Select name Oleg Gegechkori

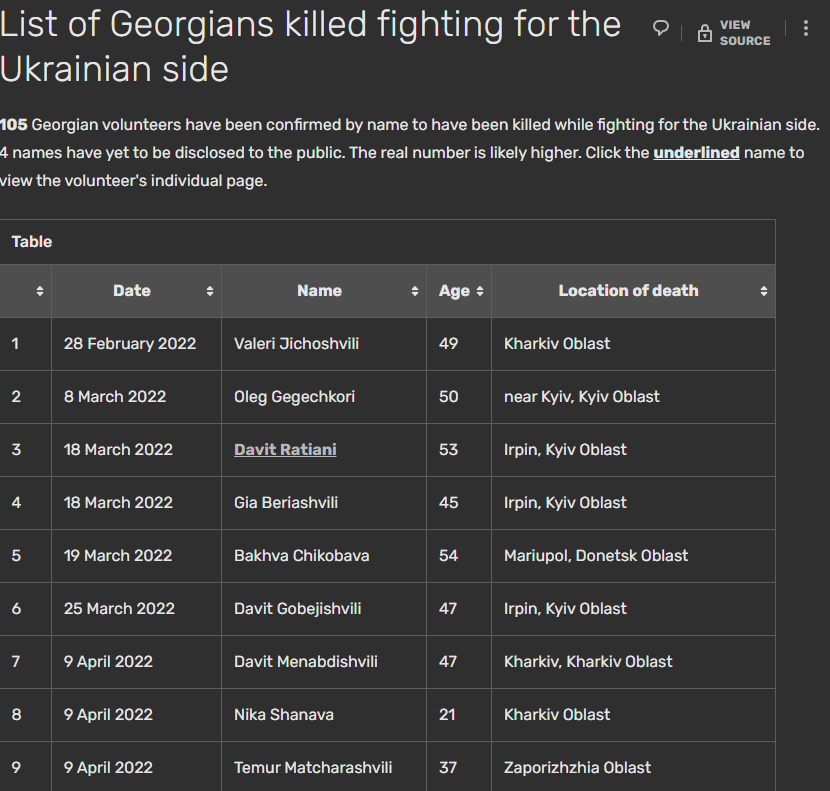[x=294, y=397]
